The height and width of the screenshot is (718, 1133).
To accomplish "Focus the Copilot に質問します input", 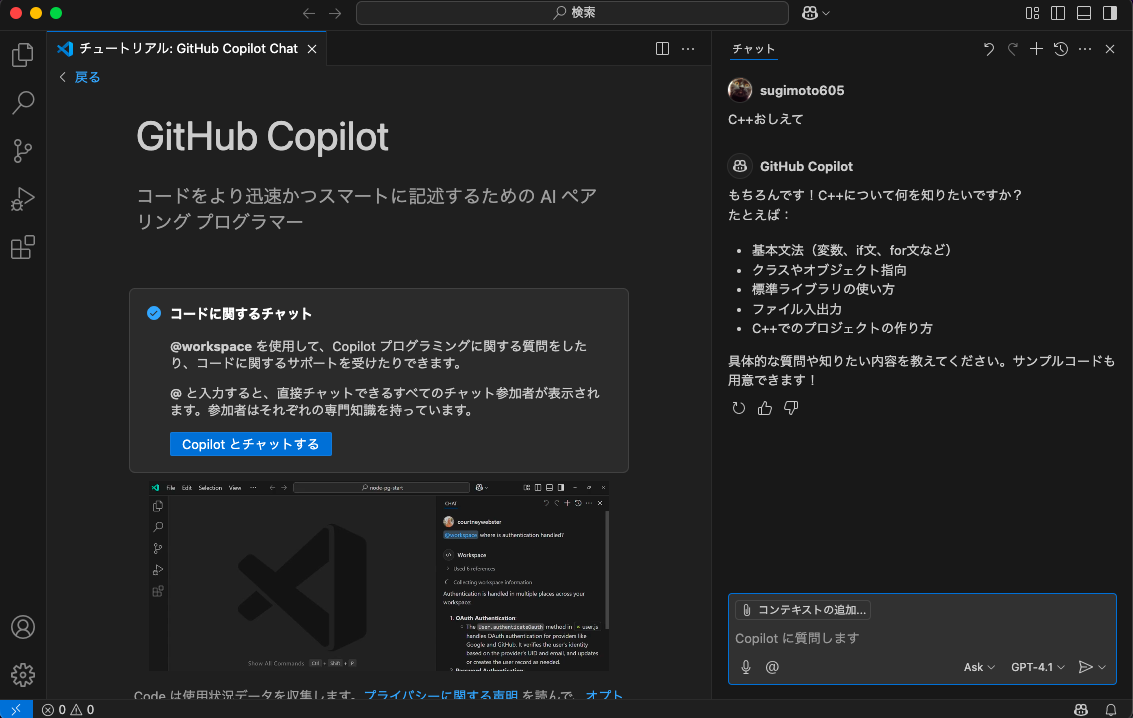I will [921, 638].
